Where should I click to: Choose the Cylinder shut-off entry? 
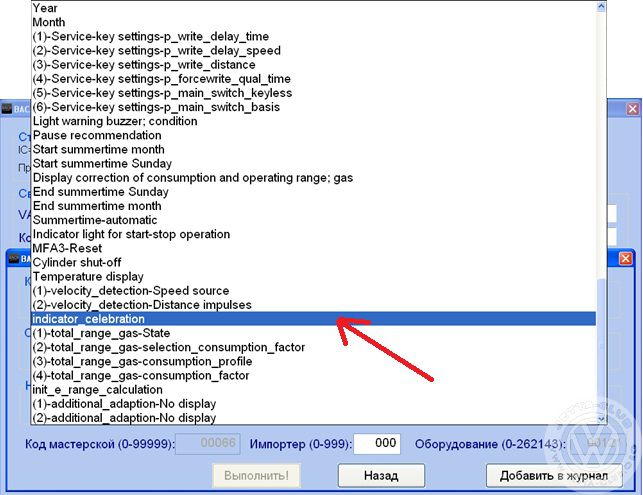pos(75,262)
